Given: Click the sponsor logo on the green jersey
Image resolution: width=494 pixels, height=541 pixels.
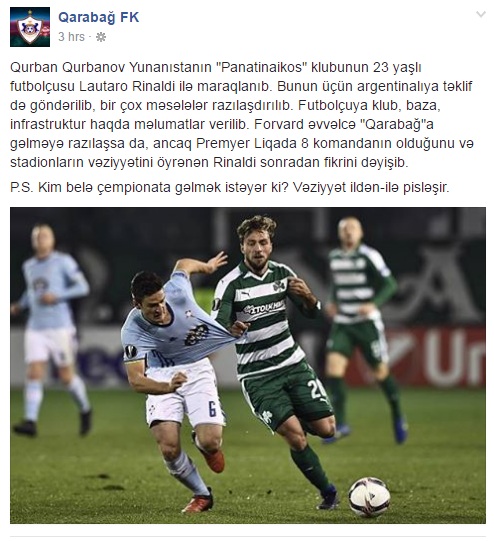Looking at the screenshot, I should pyautogui.click(x=264, y=307).
